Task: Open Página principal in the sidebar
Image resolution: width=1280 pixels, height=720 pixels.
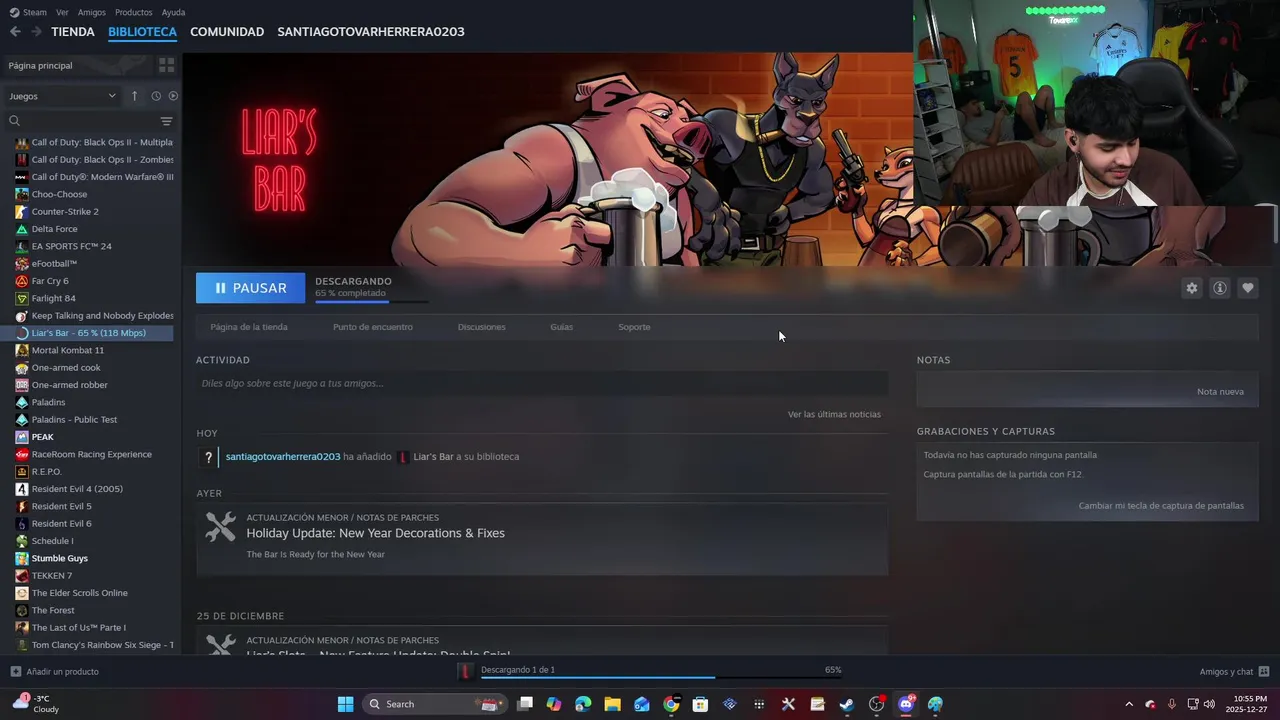Action: point(40,65)
